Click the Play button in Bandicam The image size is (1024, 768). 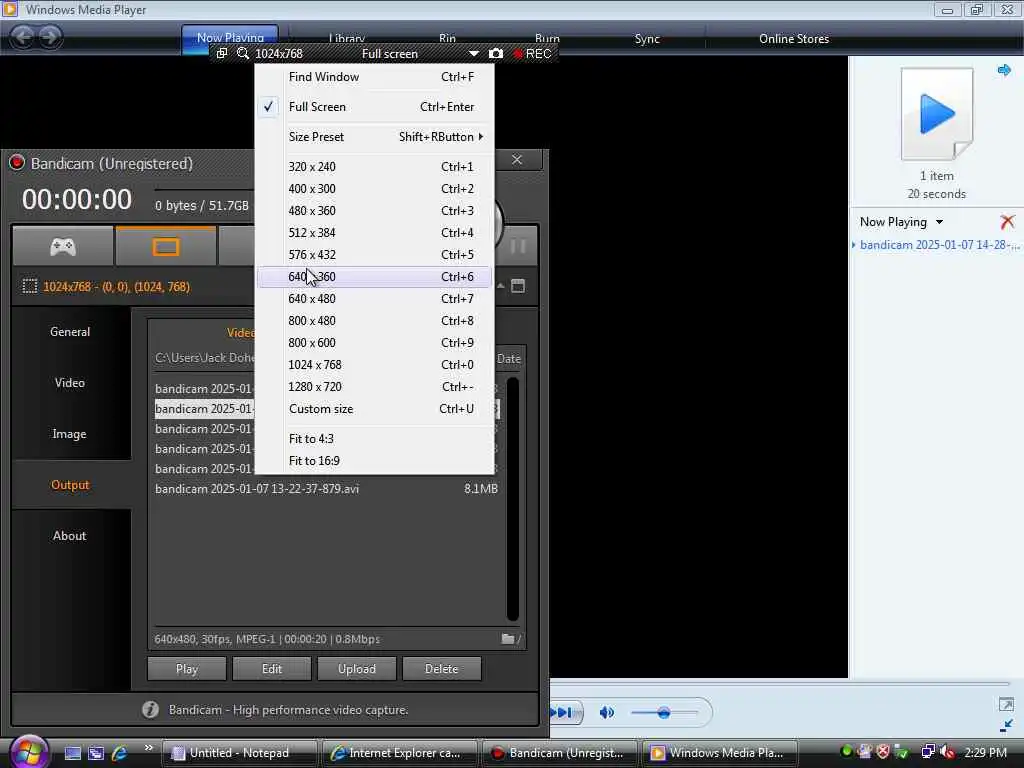point(187,669)
